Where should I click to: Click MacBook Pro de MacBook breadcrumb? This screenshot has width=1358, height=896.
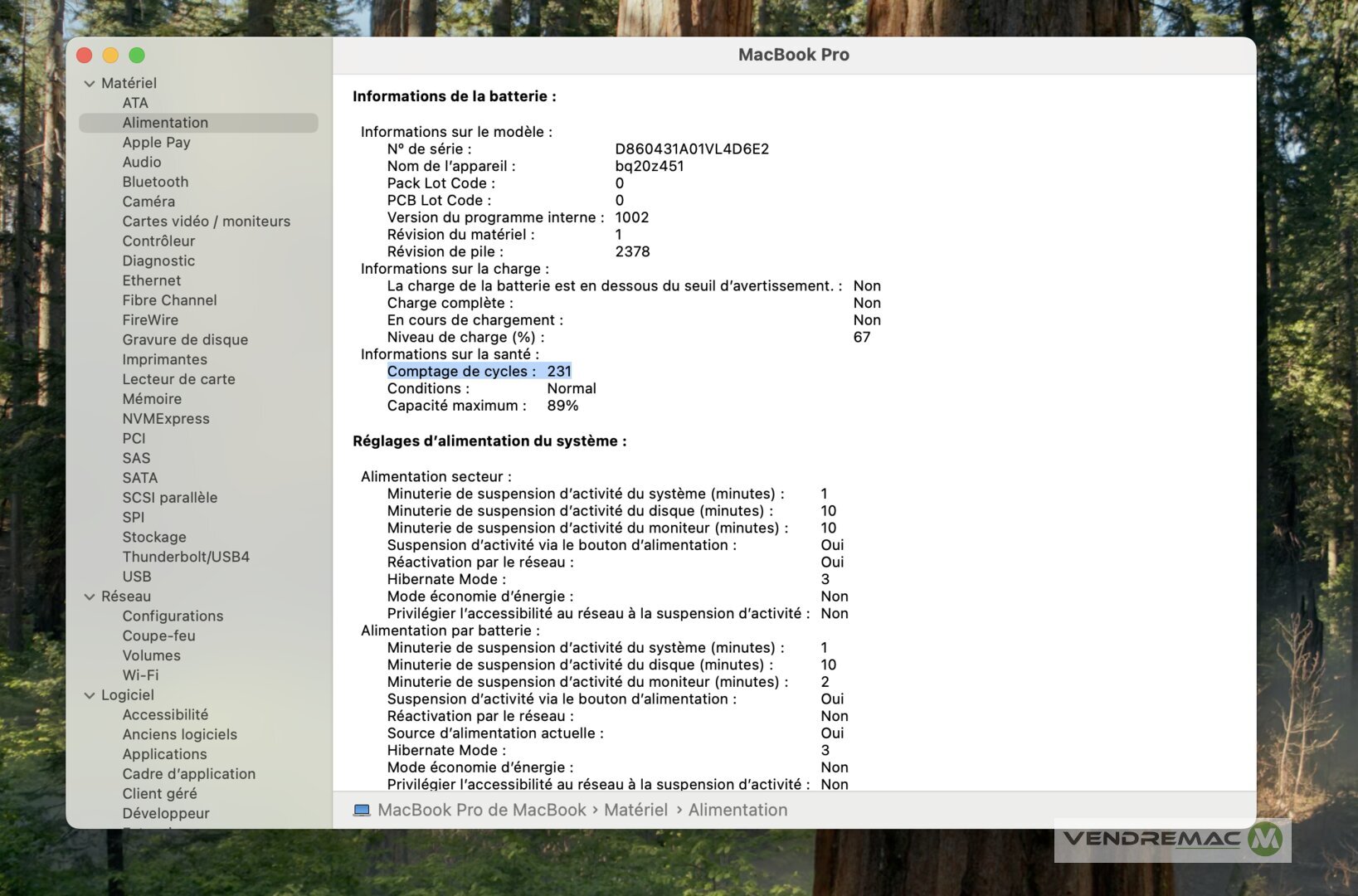(481, 811)
